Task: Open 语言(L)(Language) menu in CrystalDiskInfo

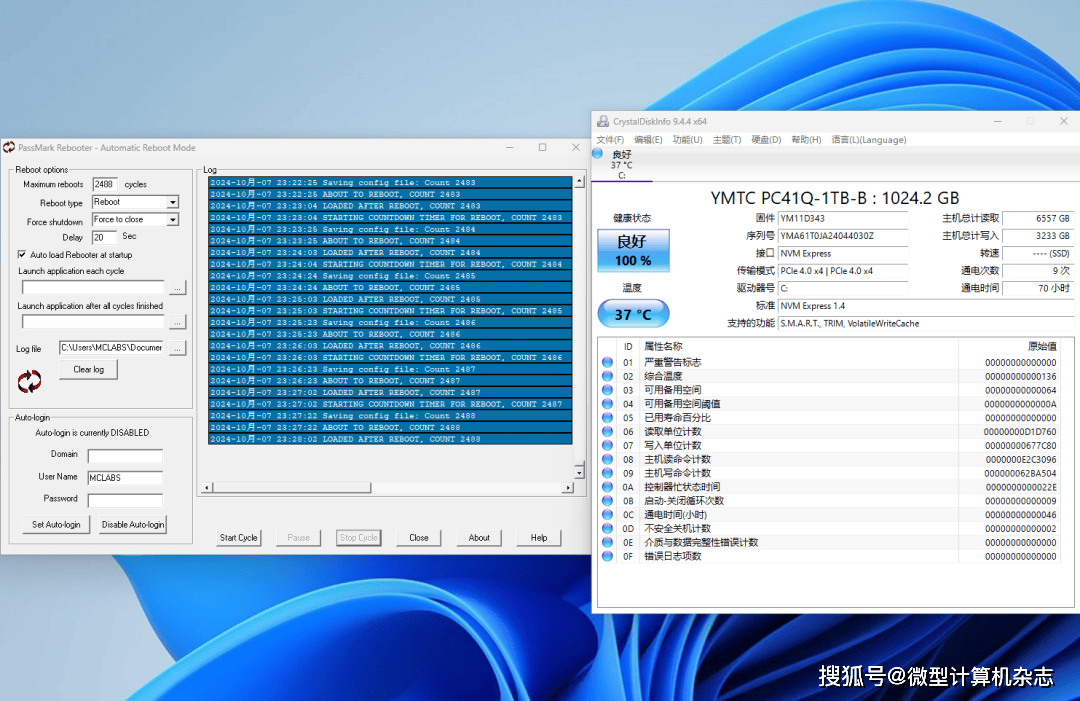Action: point(869,140)
